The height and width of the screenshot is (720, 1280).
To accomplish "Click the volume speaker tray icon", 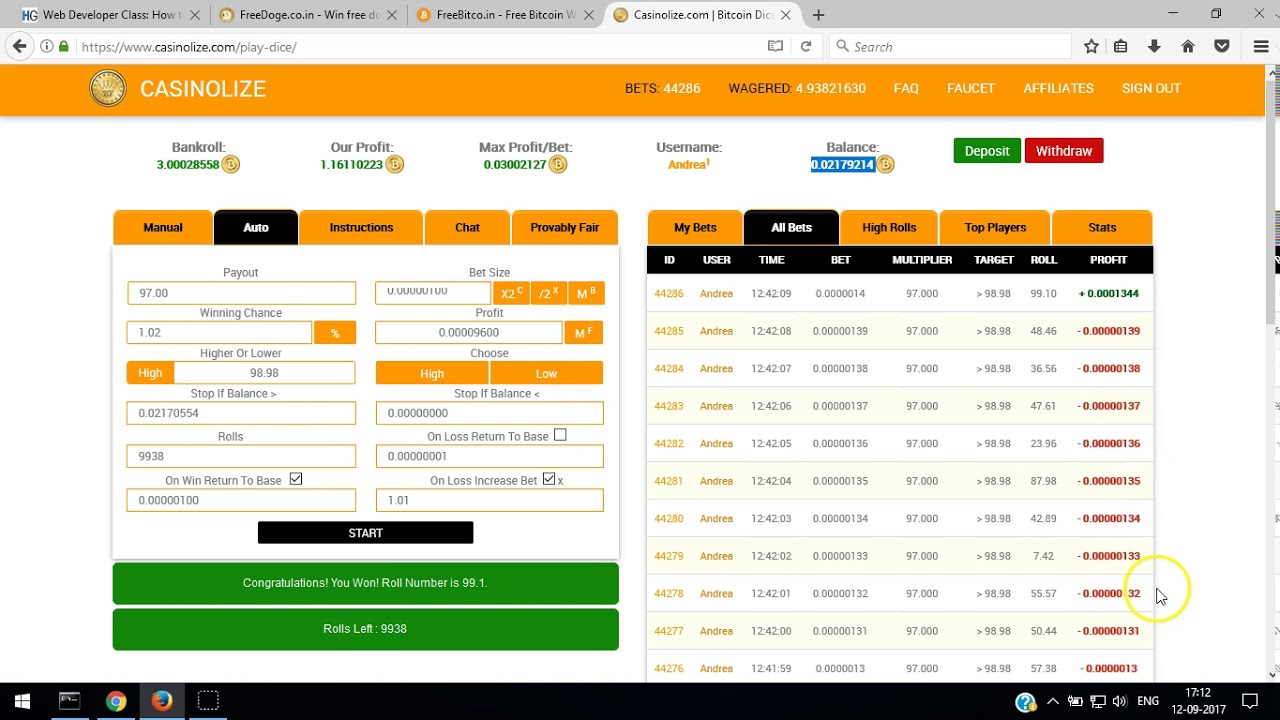I will [1120, 701].
